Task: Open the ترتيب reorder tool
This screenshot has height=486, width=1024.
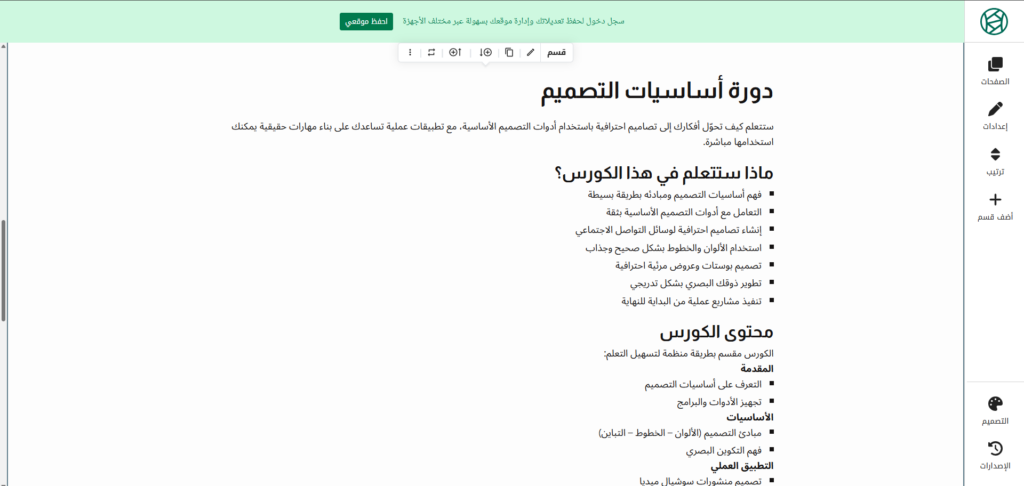Action: tap(994, 162)
